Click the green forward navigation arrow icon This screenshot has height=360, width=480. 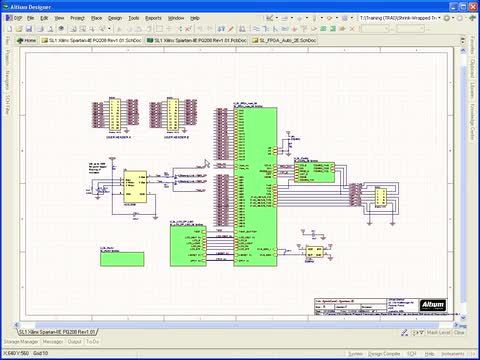tap(472, 18)
